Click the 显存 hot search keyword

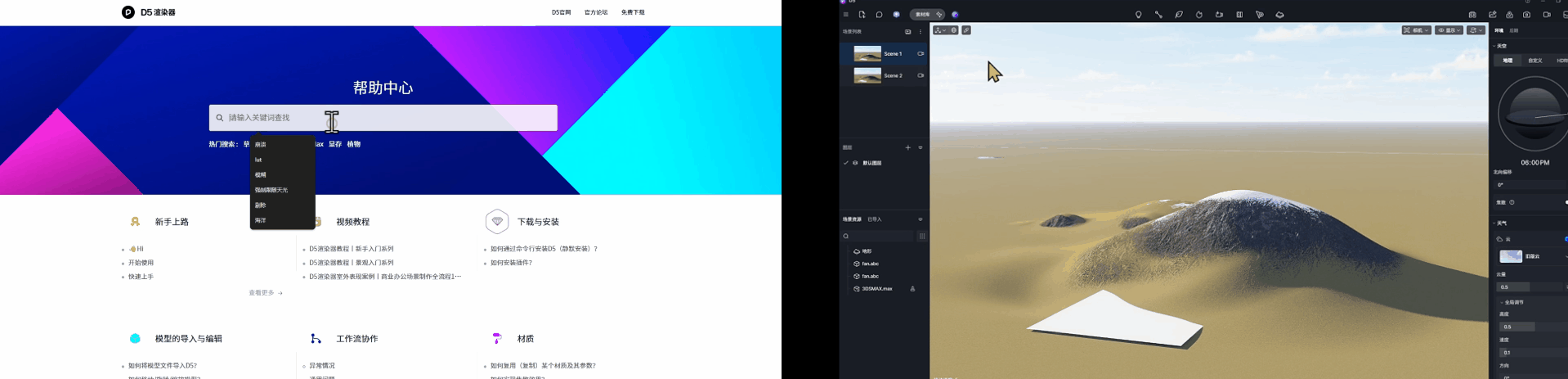click(x=335, y=144)
